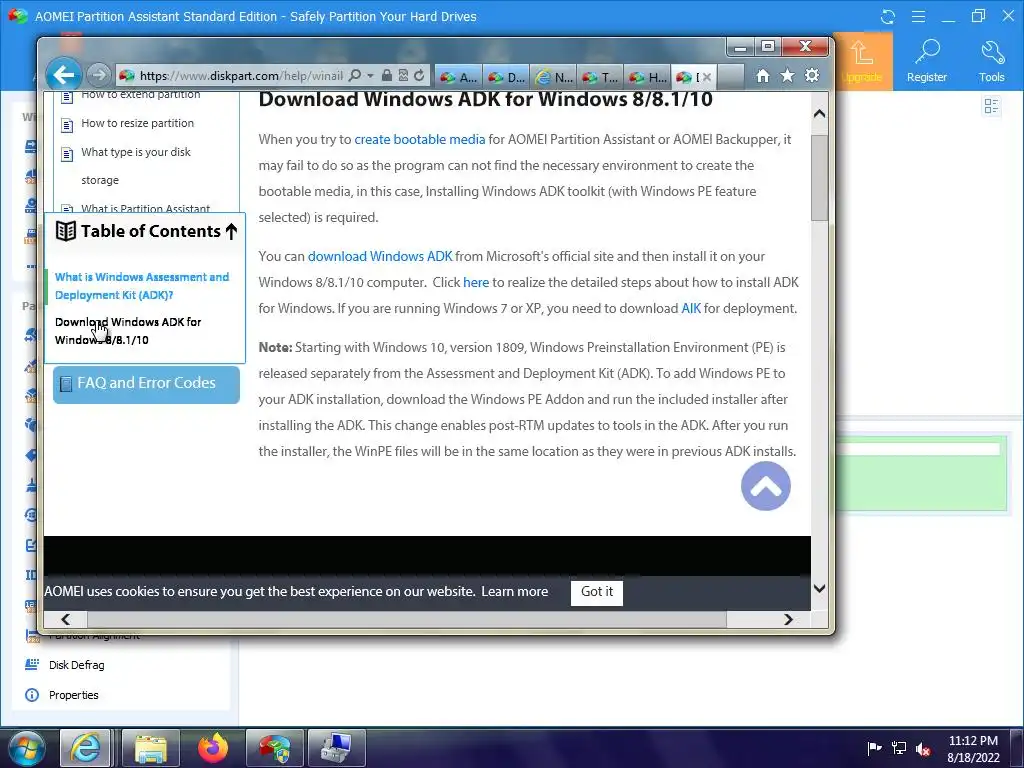Go to the browser home page icon

pos(763,76)
